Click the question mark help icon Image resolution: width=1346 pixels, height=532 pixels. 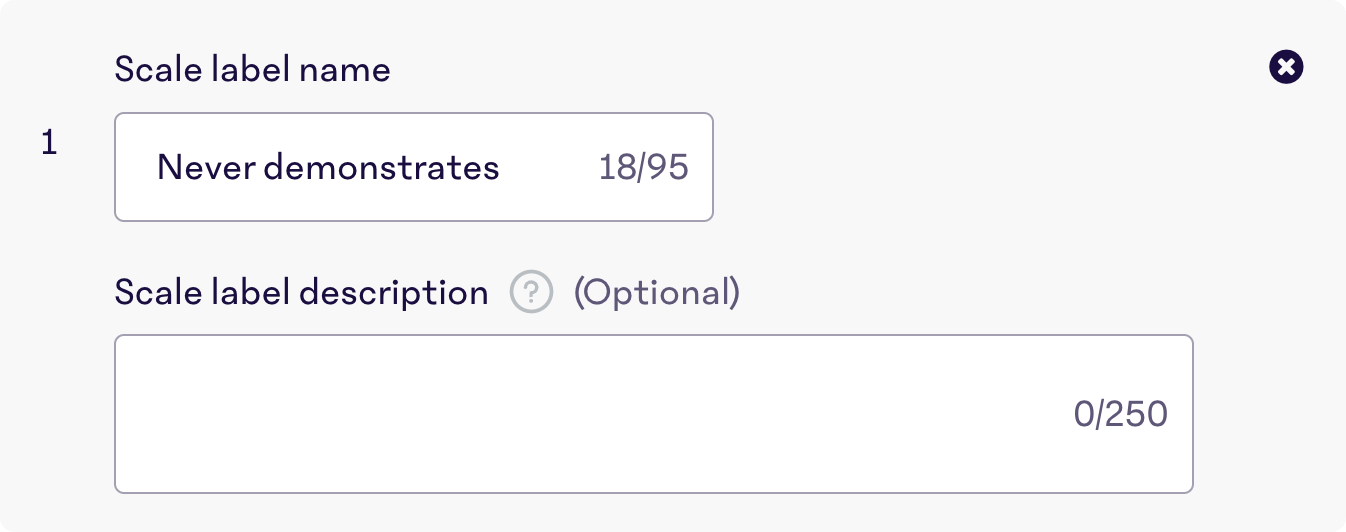pos(531,293)
